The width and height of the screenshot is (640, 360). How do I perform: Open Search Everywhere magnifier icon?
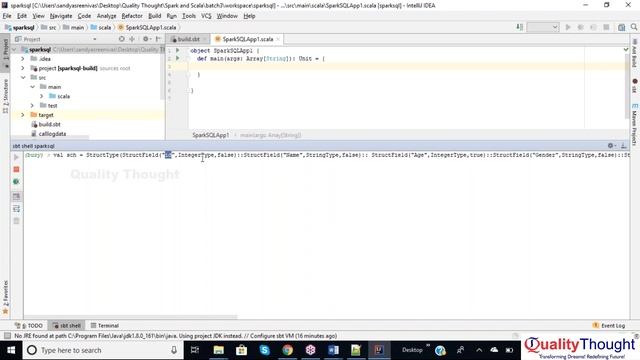click(x=634, y=27)
